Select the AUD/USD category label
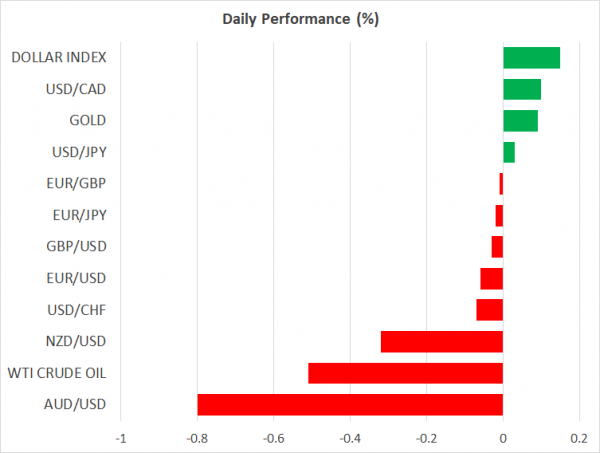Image resolution: width=600 pixels, height=453 pixels. [x=76, y=405]
